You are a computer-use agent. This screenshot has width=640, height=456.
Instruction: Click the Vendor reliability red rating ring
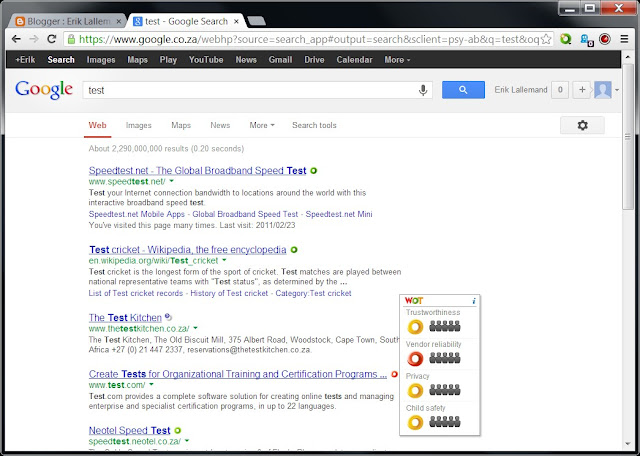(415, 359)
